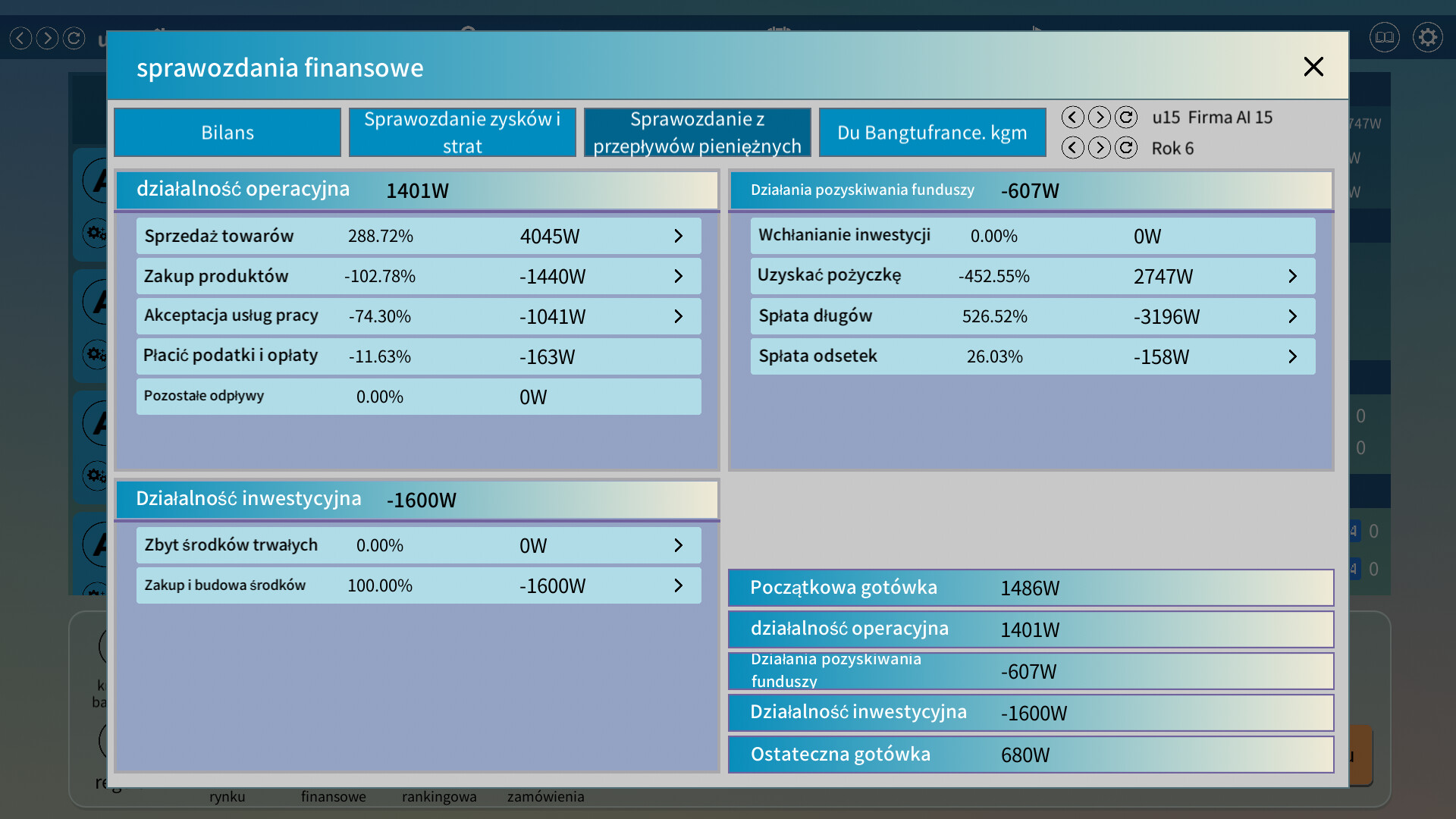Viewport: 1456px width, 819px height.
Task: Go to previous year beside Rok 6
Action: (x=1072, y=148)
